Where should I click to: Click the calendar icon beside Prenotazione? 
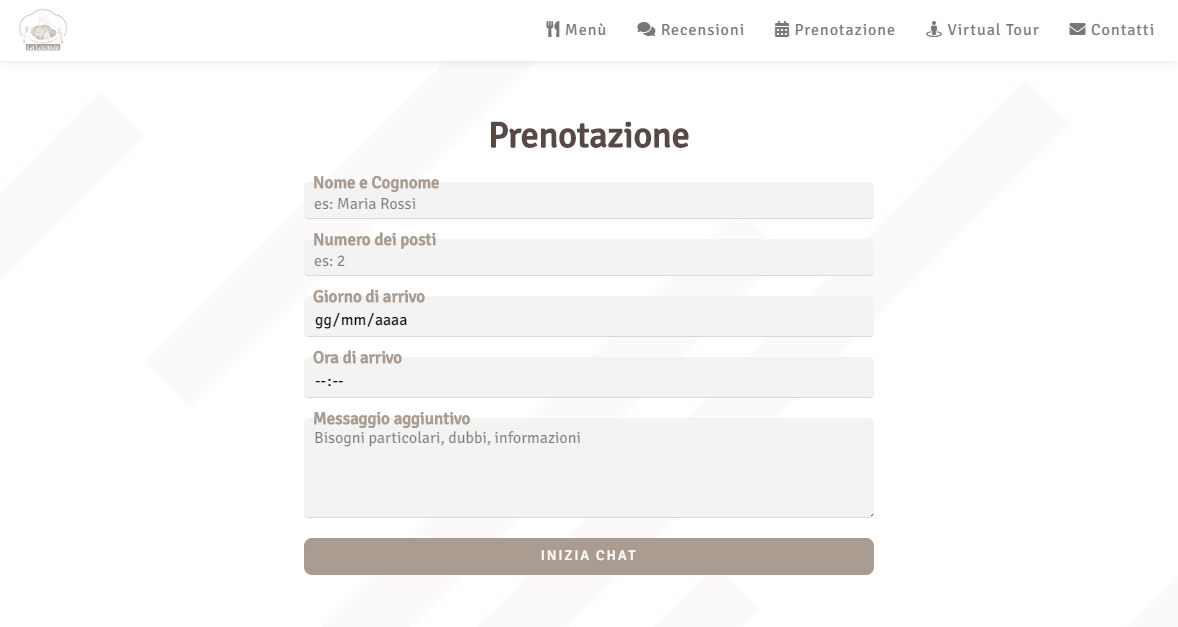click(x=782, y=29)
